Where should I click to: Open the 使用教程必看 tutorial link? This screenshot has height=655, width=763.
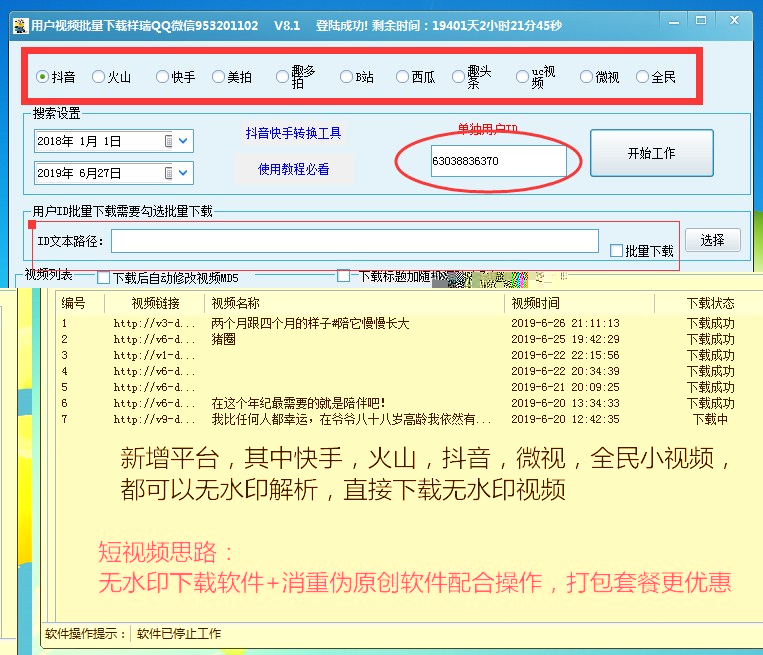tap(293, 169)
